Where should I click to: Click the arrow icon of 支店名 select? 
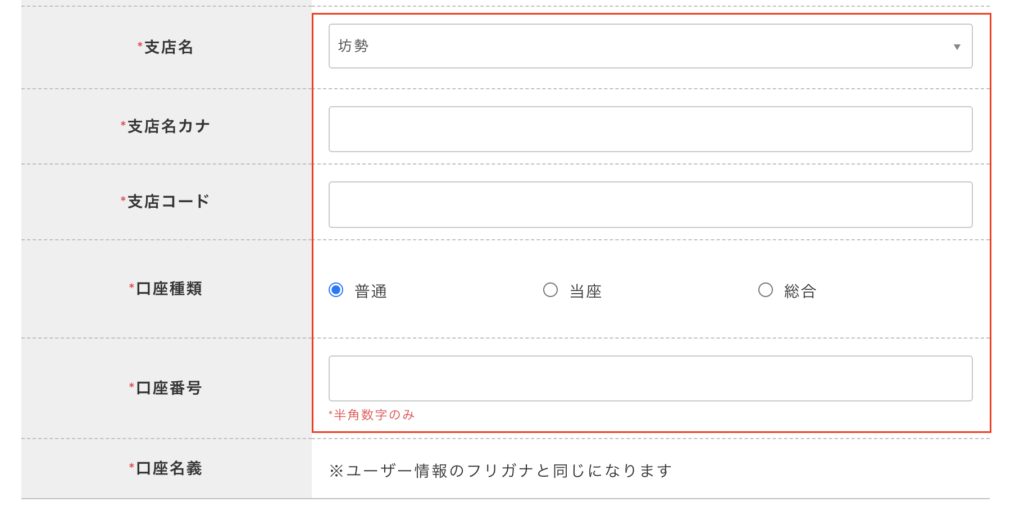(x=957, y=47)
